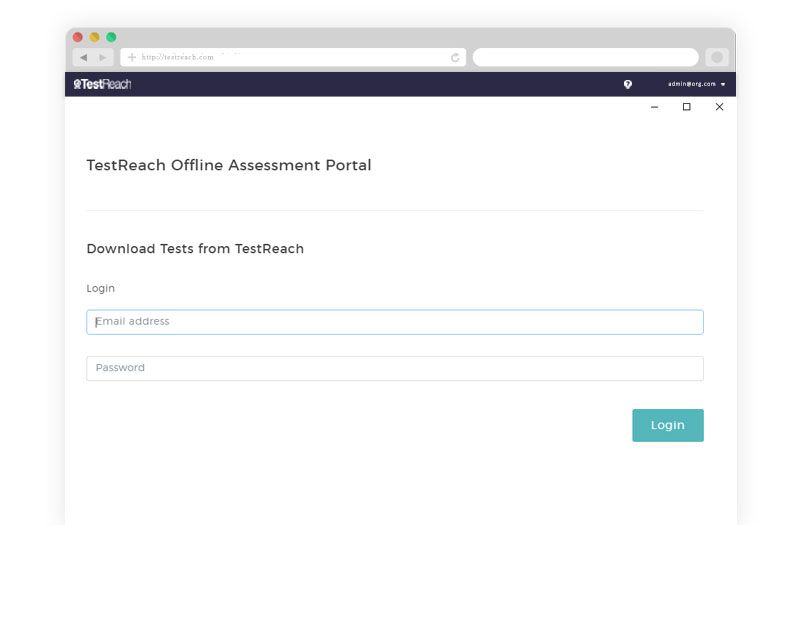The width and height of the screenshot is (800, 630).
Task: Click the TestReach logo in header
Action: pos(102,84)
